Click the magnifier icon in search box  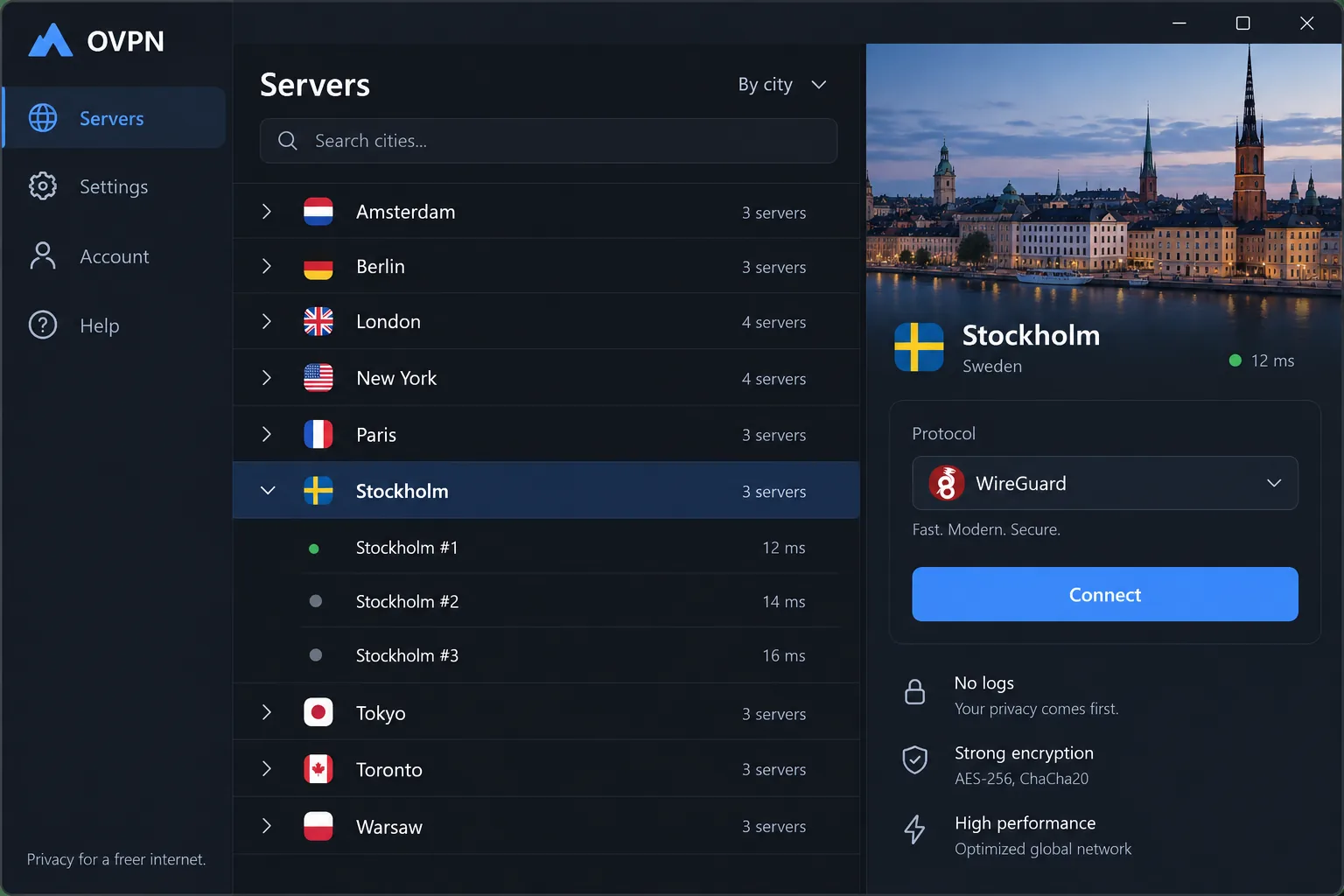coord(287,140)
